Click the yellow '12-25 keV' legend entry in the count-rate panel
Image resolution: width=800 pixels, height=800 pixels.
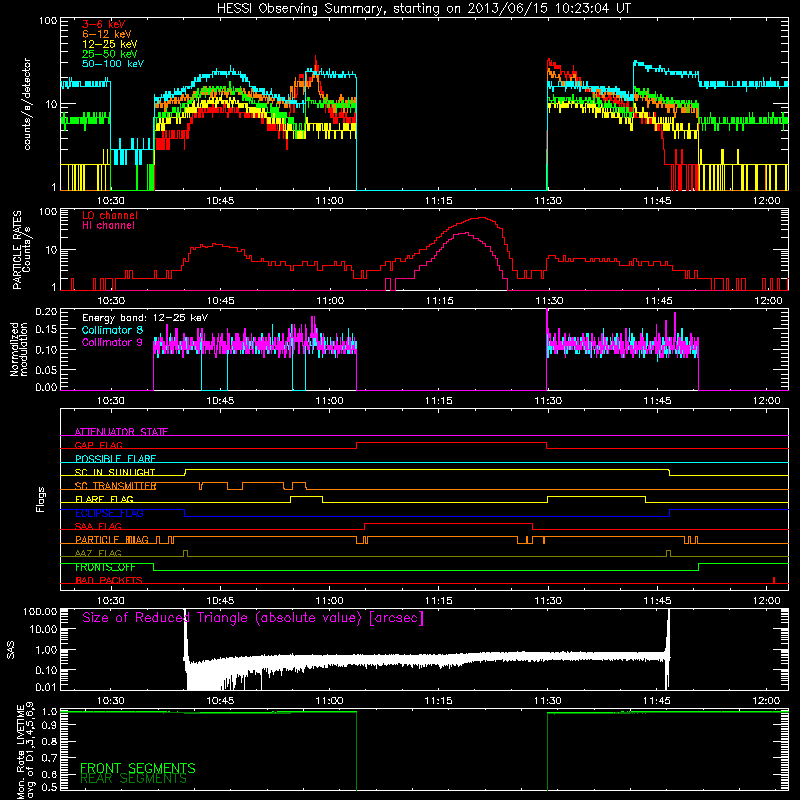110,44
